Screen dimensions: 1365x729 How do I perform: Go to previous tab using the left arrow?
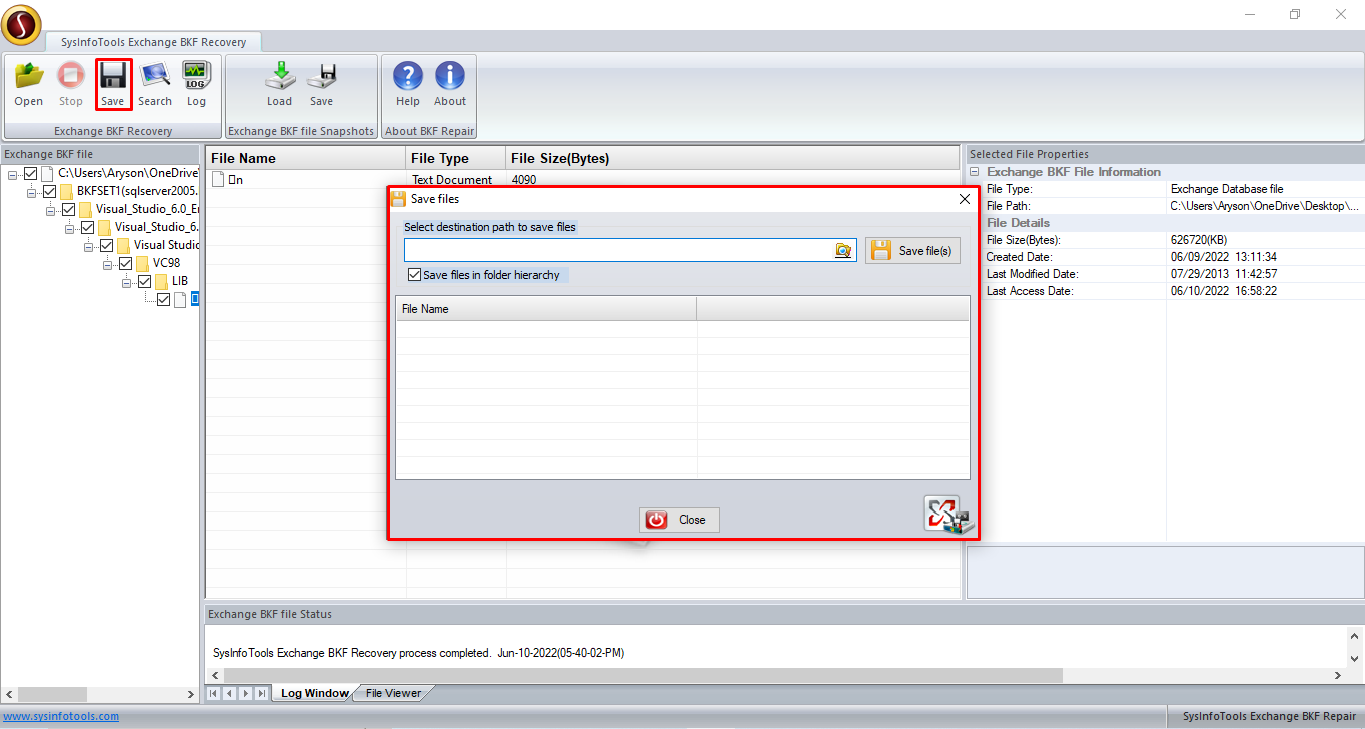coord(230,693)
